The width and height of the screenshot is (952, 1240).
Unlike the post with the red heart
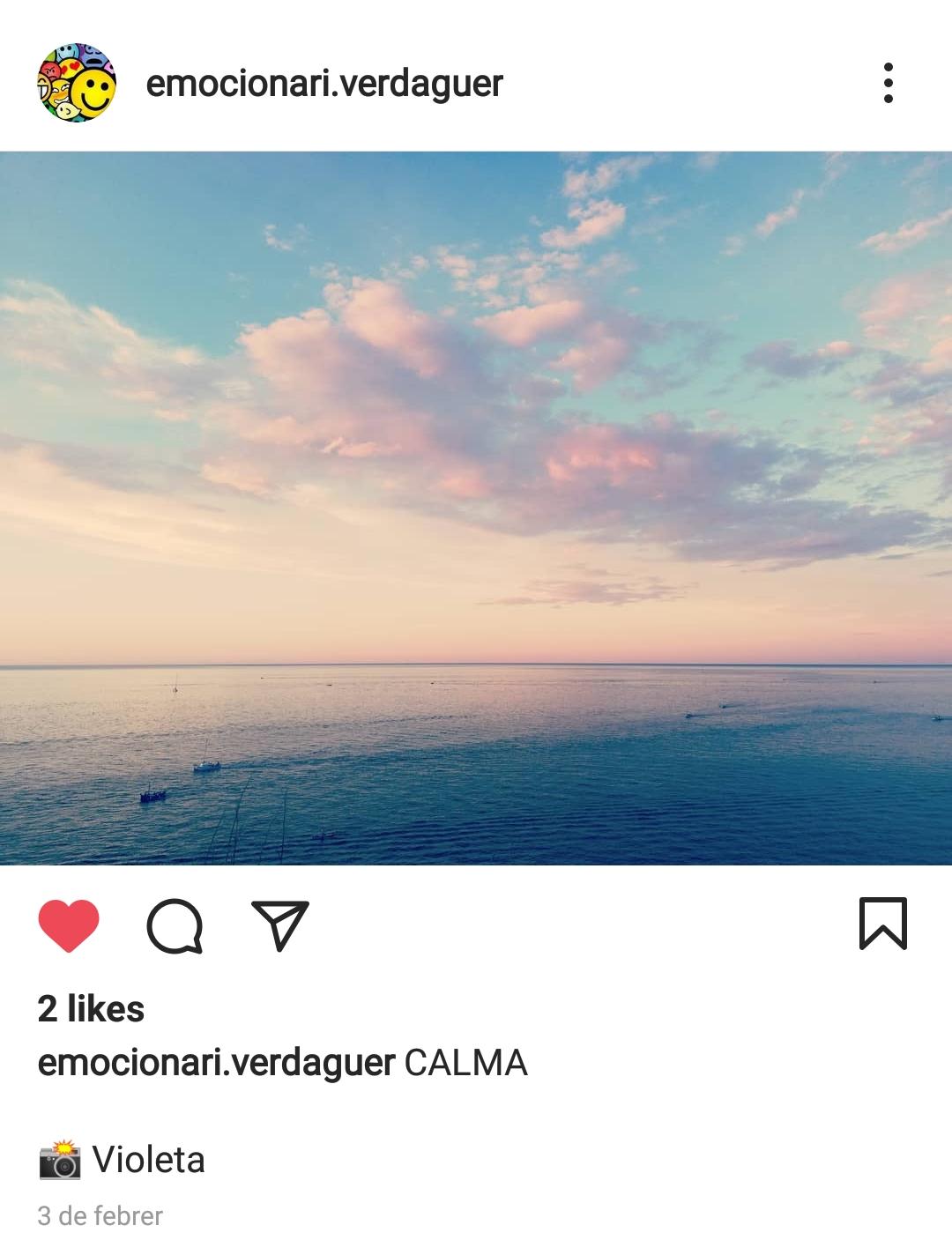(x=69, y=925)
